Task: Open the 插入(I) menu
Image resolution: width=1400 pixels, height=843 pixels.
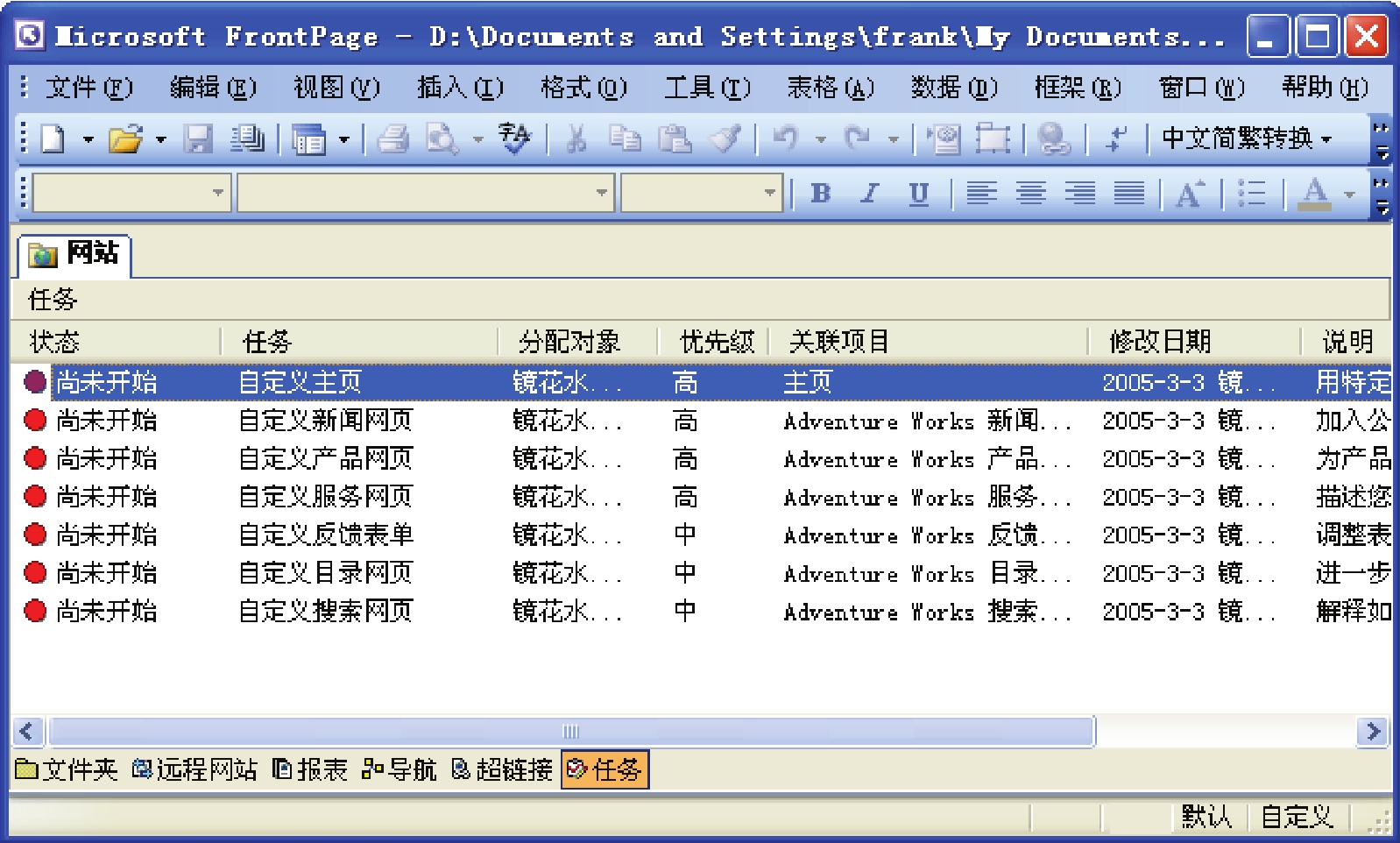Action: pos(460,88)
